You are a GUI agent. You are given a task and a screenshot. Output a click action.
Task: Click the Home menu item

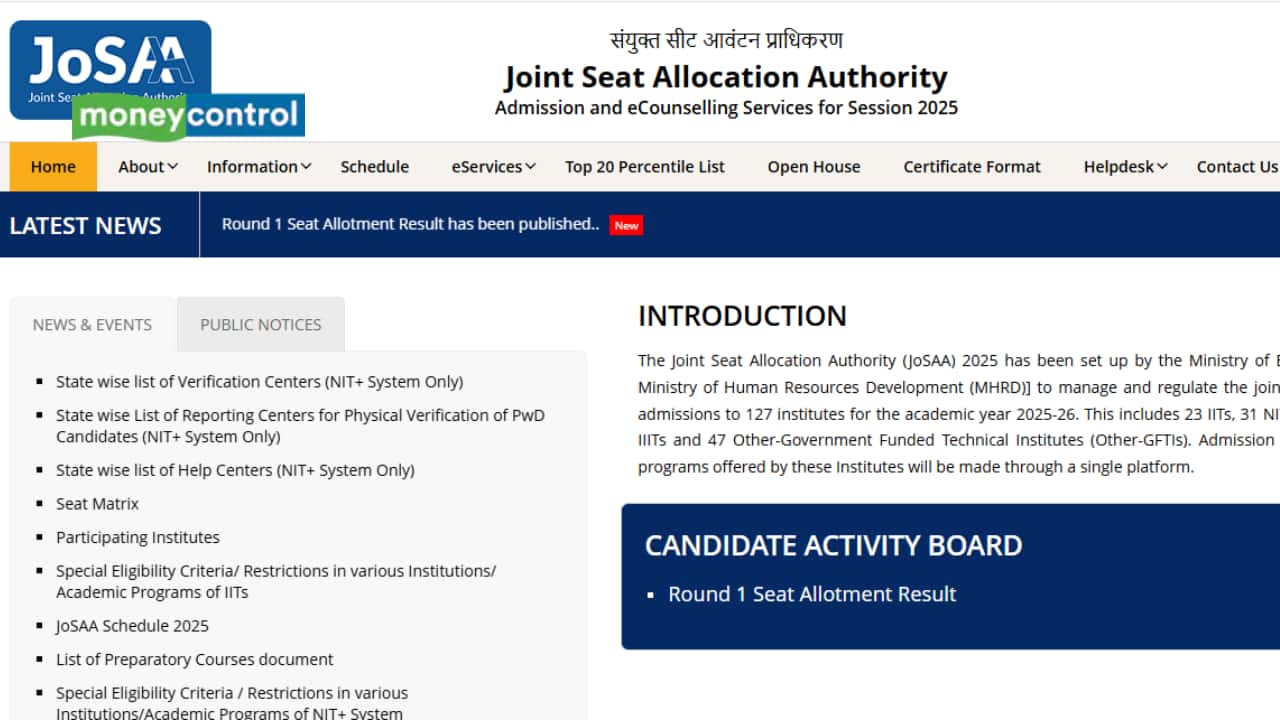53,166
